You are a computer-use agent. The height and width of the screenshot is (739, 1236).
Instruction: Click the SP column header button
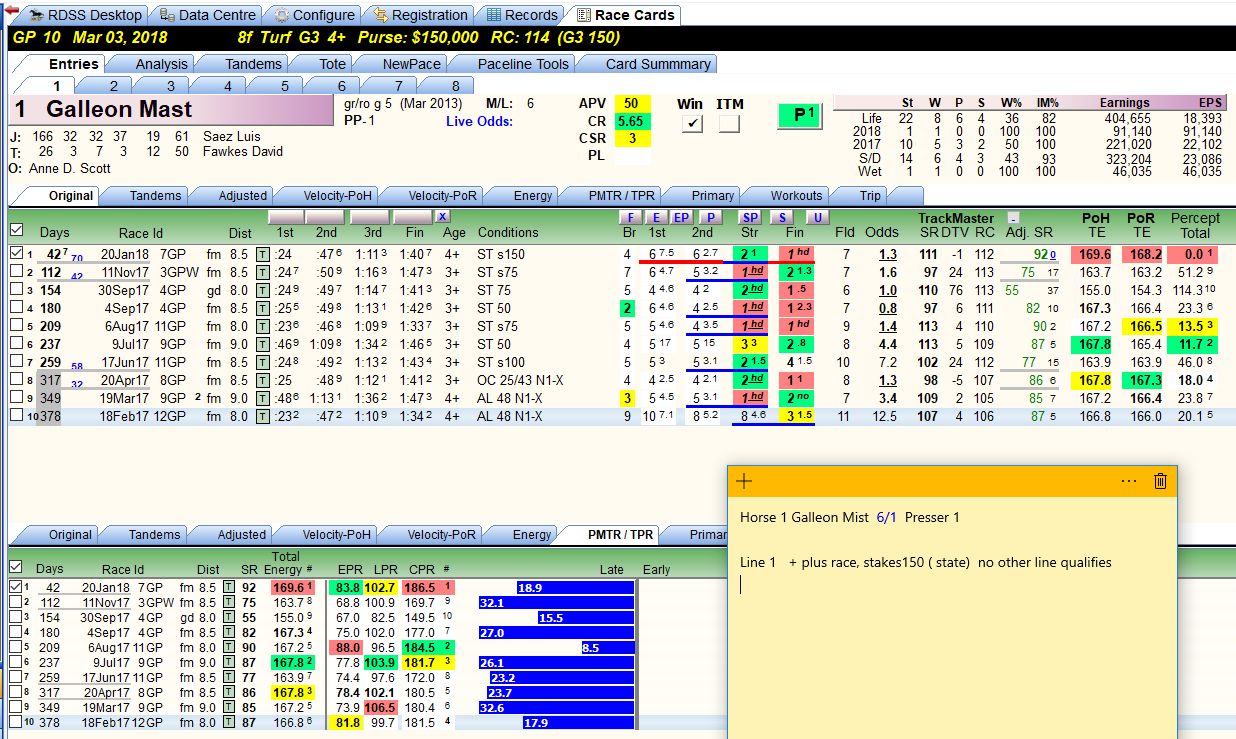coord(750,216)
